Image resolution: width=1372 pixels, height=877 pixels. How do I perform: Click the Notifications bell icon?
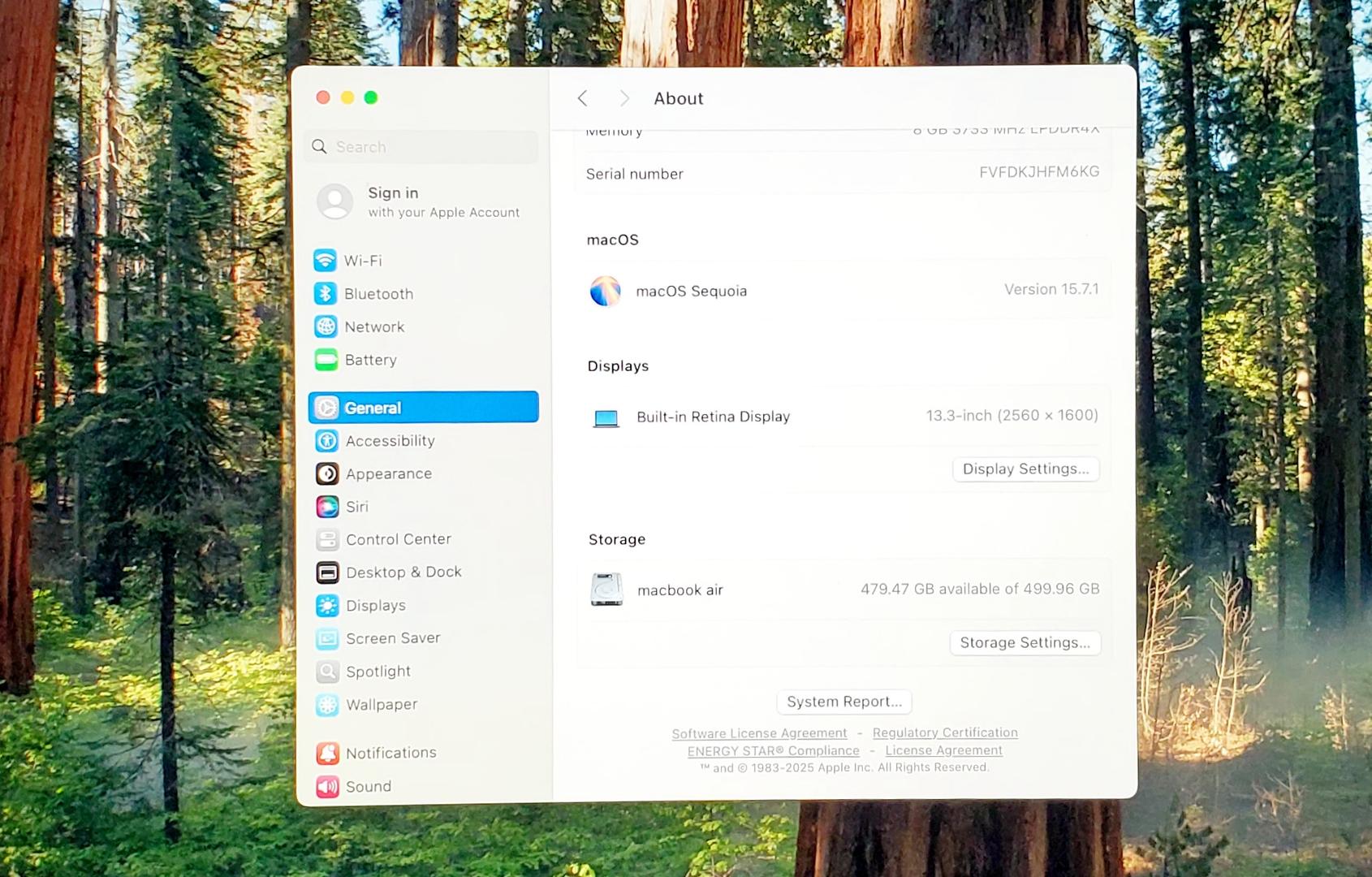click(328, 754)
